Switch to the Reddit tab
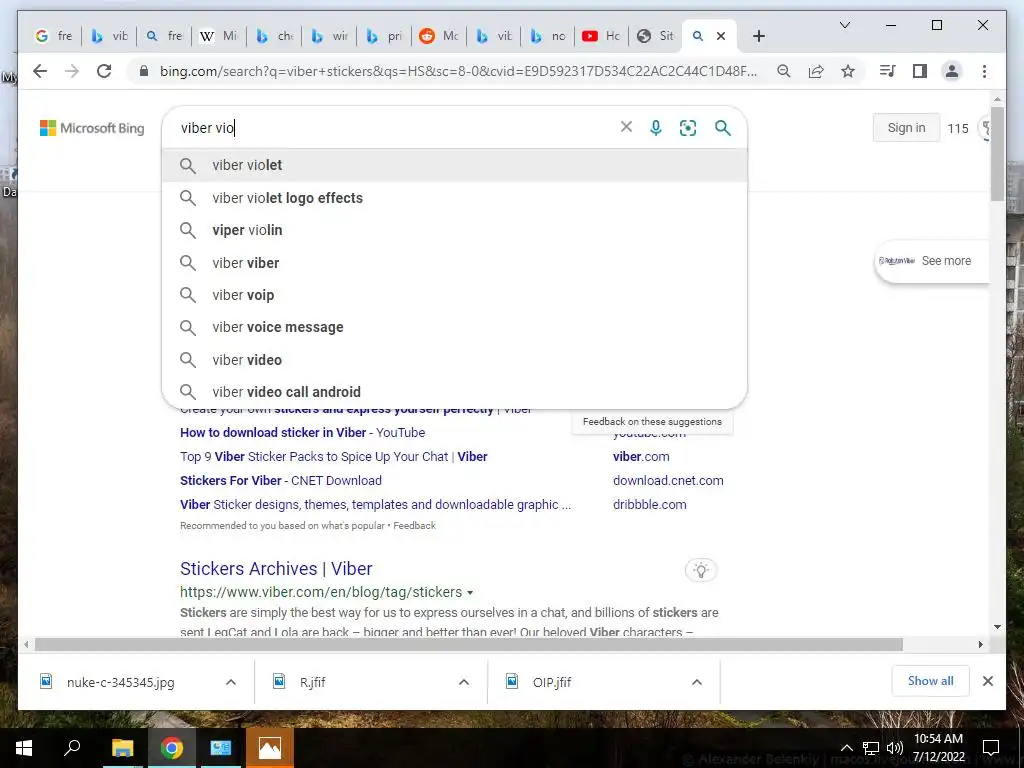1024x768 pixels. click(x=439, y=37)
